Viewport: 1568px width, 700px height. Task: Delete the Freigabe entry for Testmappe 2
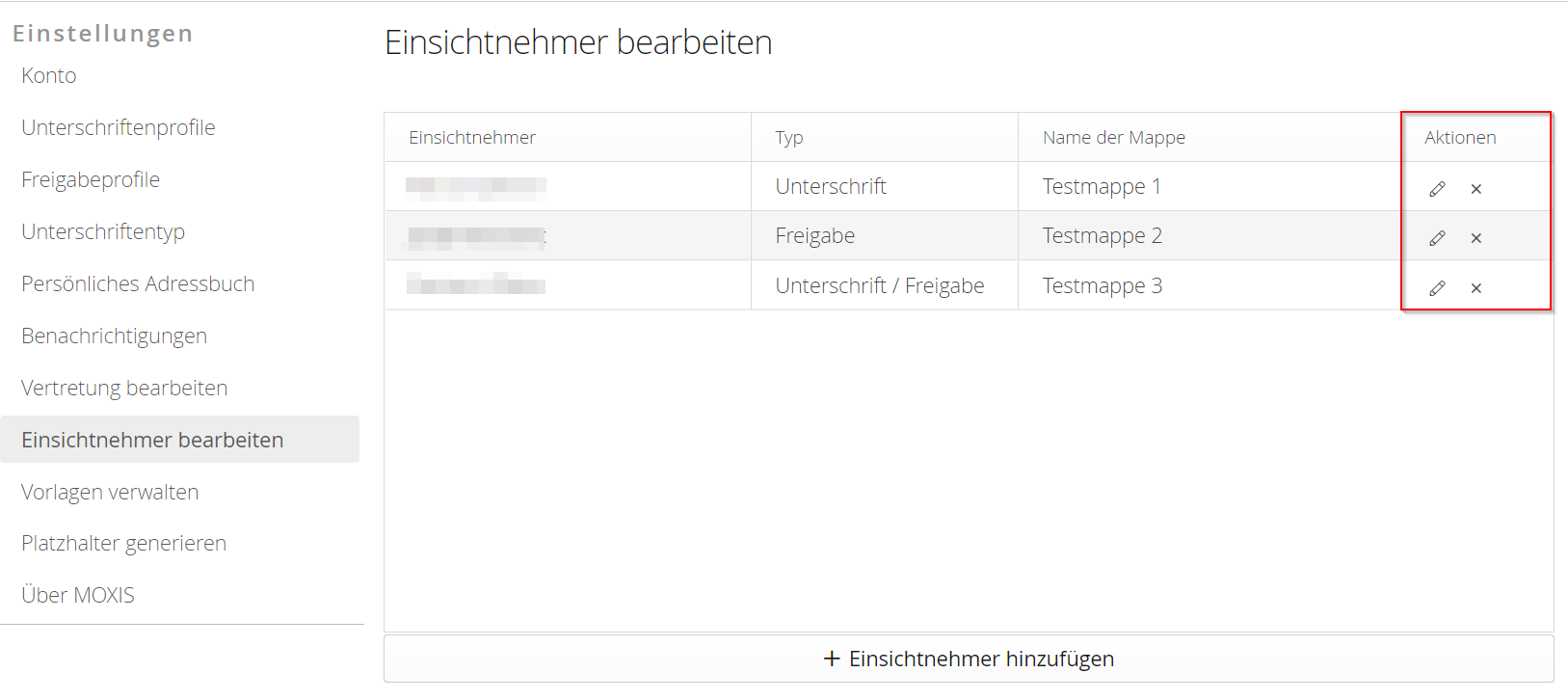pyautogui.click(x=1475, y=237)
